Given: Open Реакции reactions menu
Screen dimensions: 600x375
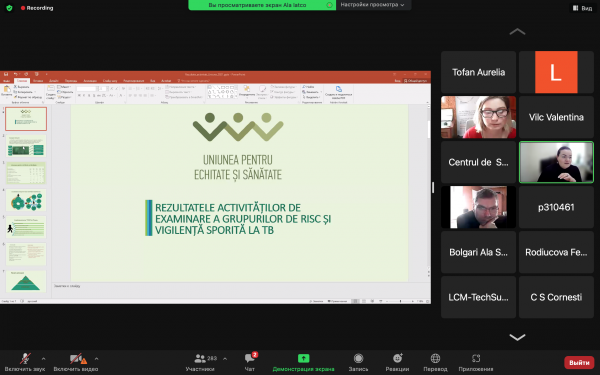Looking at the screenshot, I should [398, 359].
